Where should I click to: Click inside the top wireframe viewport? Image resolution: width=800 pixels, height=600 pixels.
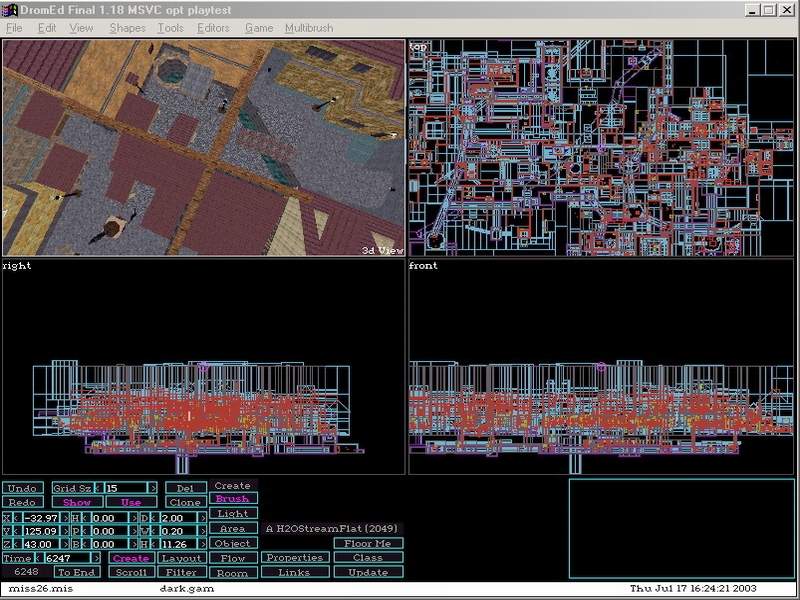coord(602,148)
